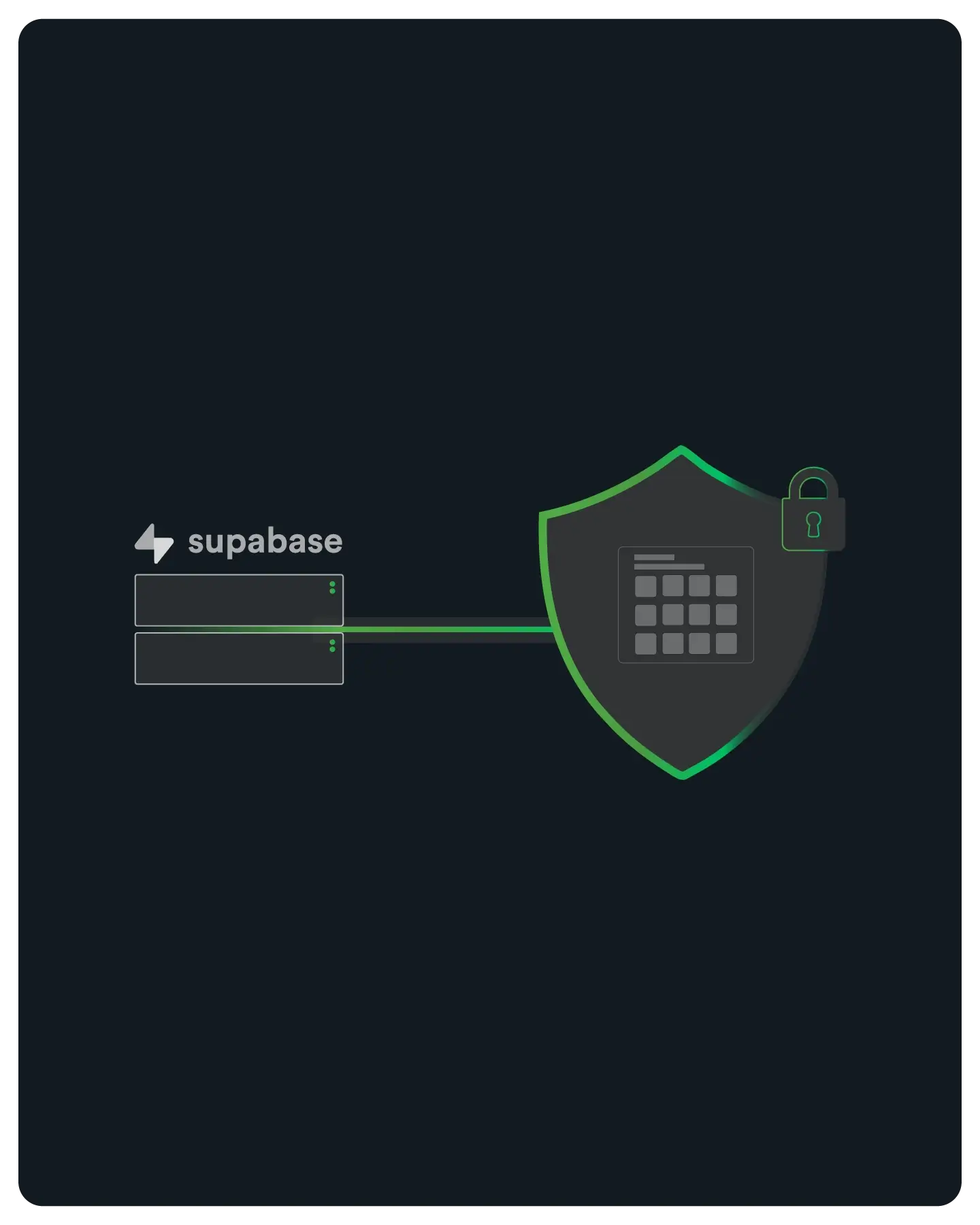Click the short header bar above grid
The image size is (980, 1225).
(654, 557)
